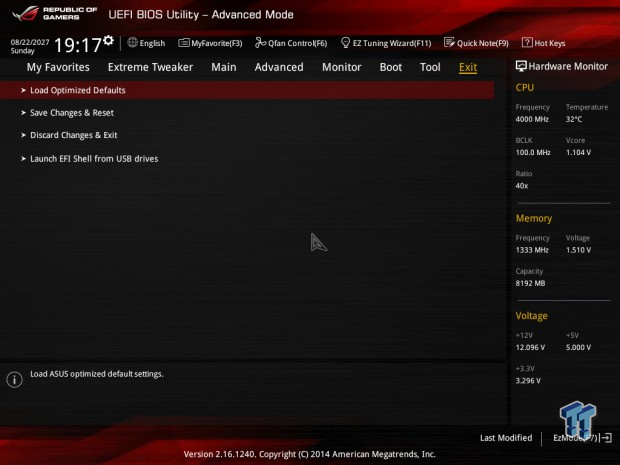Click the Hot Keys question mark icon
This screenshot has width=620, height=465.
tap(527, 42)
